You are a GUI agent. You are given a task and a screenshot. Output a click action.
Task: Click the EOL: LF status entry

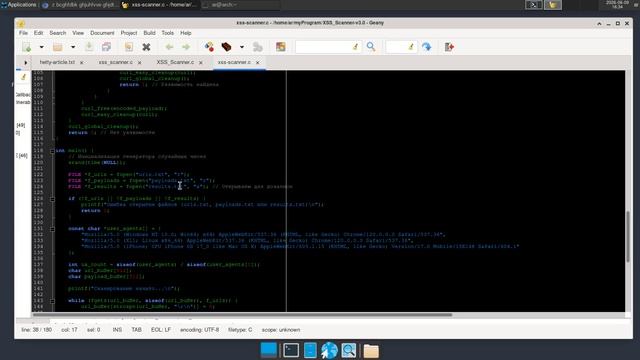[161, 330]
